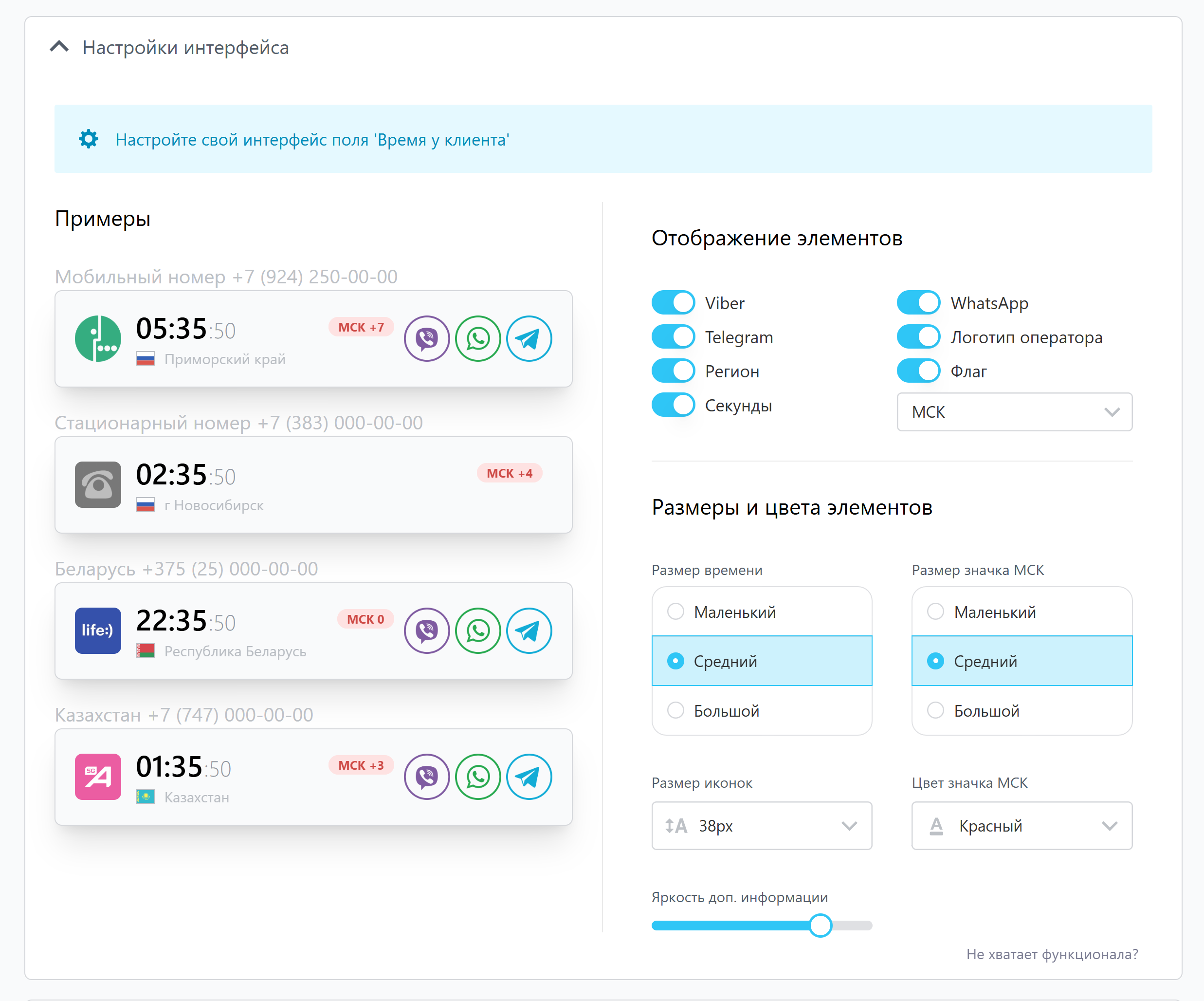Disable the Viber toggle

coord(673,302)
